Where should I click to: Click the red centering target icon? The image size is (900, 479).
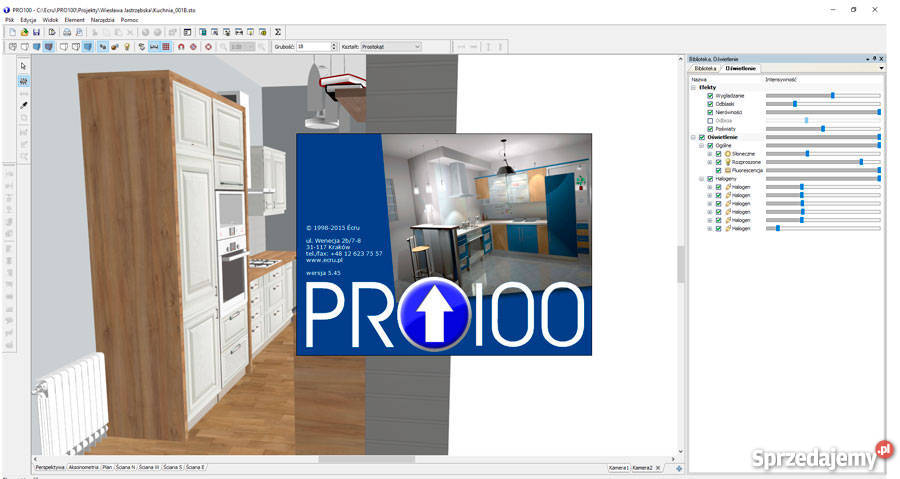coord(208,46)
